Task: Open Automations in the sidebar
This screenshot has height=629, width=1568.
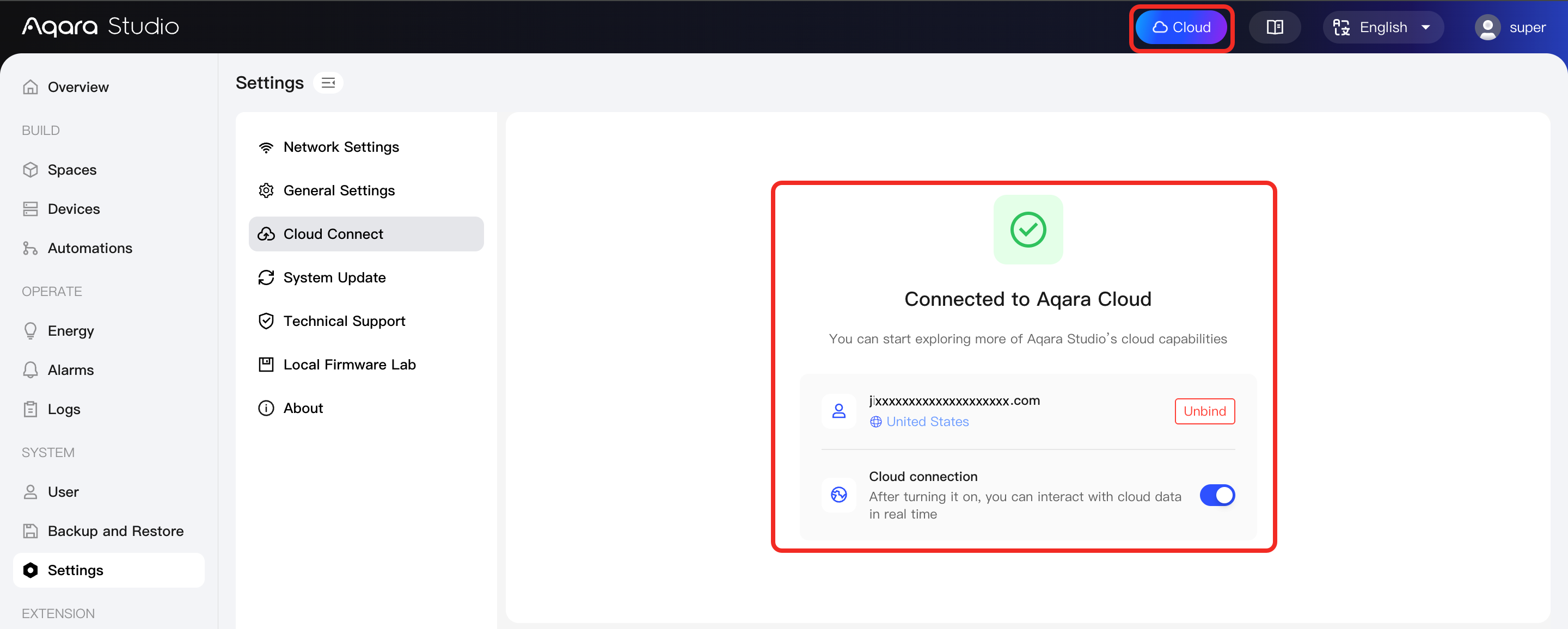Action: 108,248
